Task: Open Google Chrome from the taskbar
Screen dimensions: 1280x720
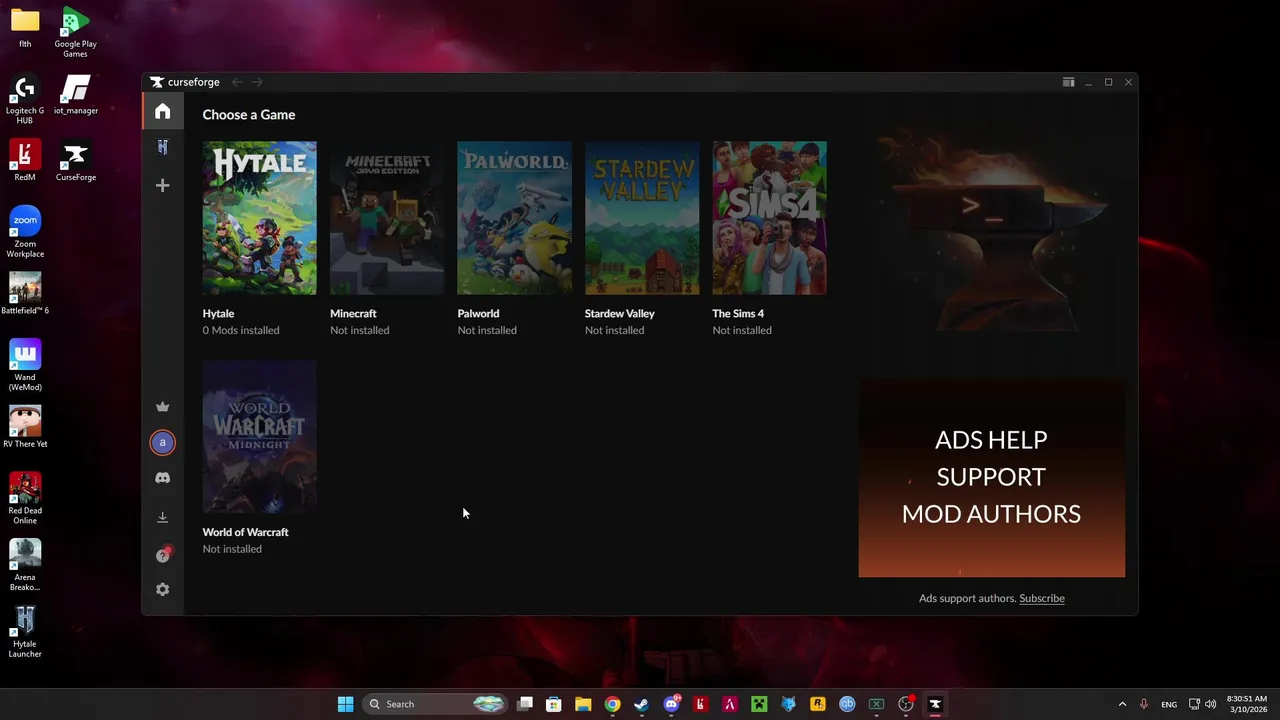Action: tap(612, 704)
